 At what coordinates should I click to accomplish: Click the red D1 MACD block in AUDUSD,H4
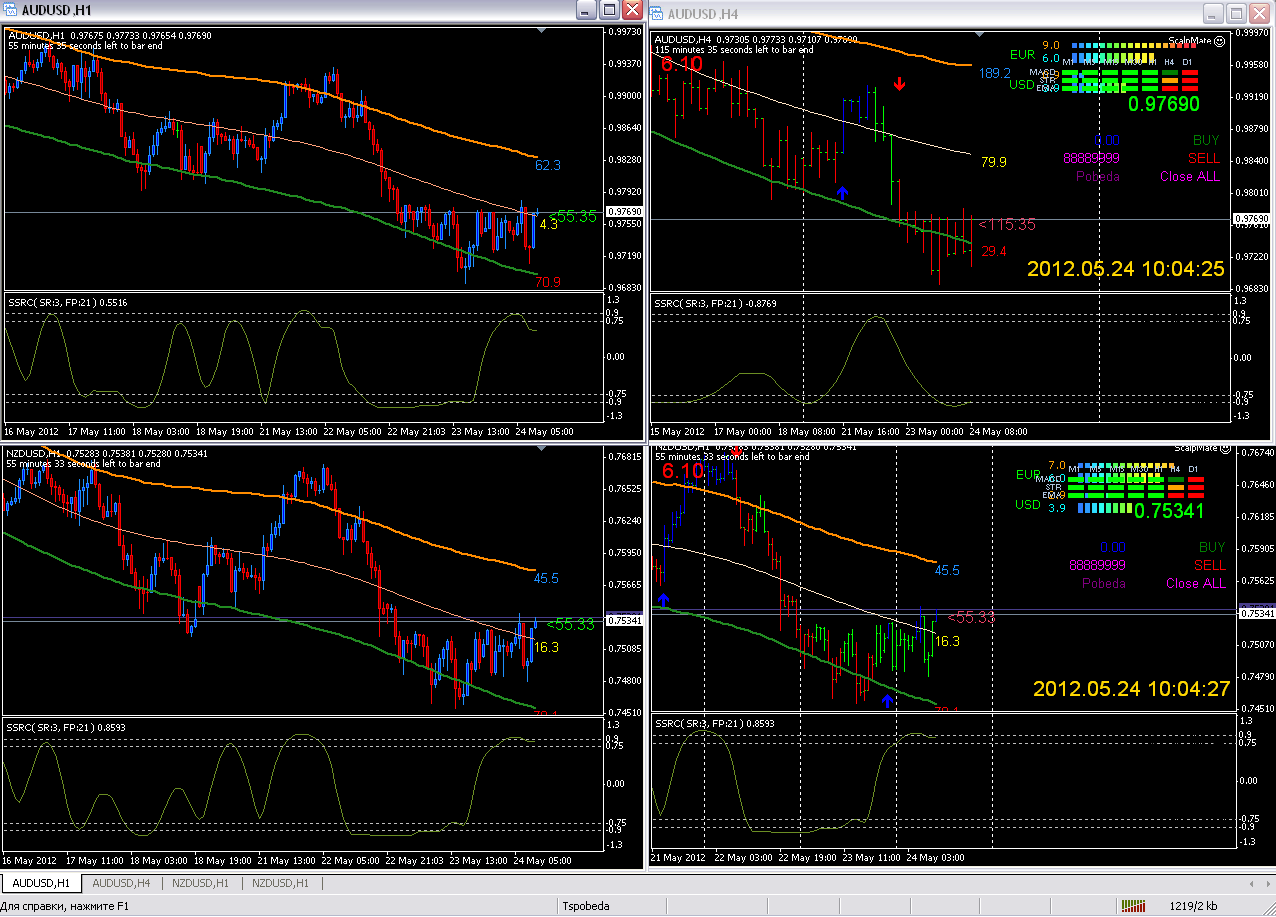(1189, 72)
